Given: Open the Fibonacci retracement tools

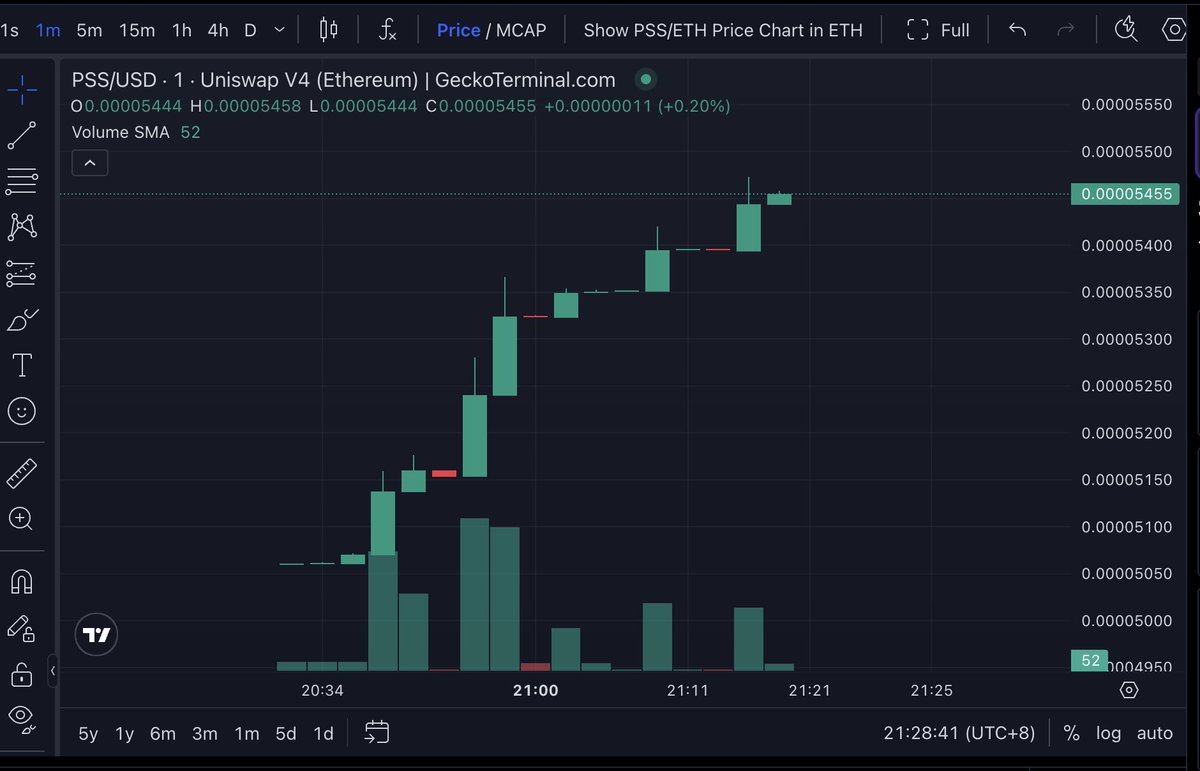Looking at the screenshot, I should click(22, 181).
